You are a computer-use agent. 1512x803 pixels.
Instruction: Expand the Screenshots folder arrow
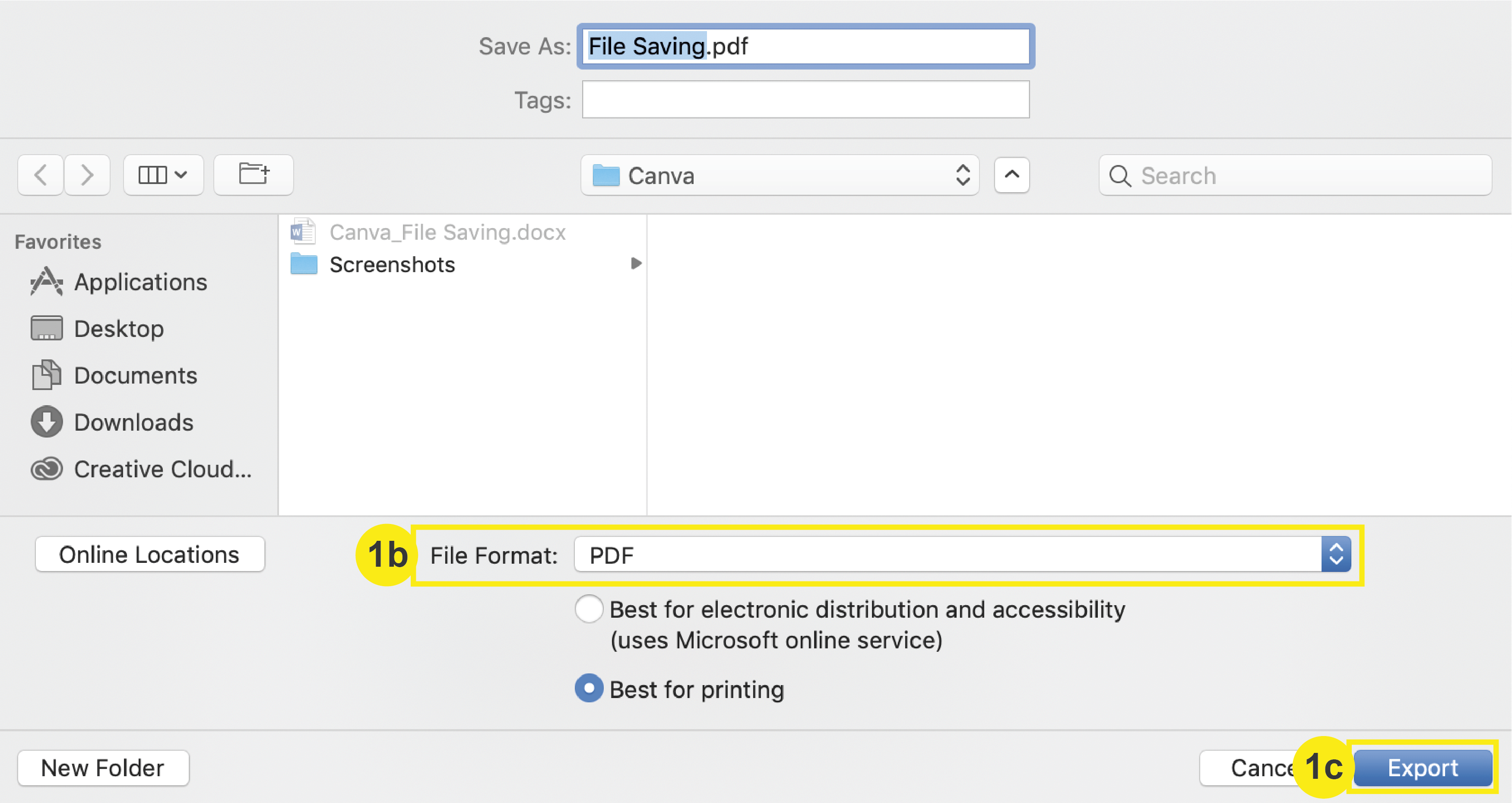(x=636, y=263)
